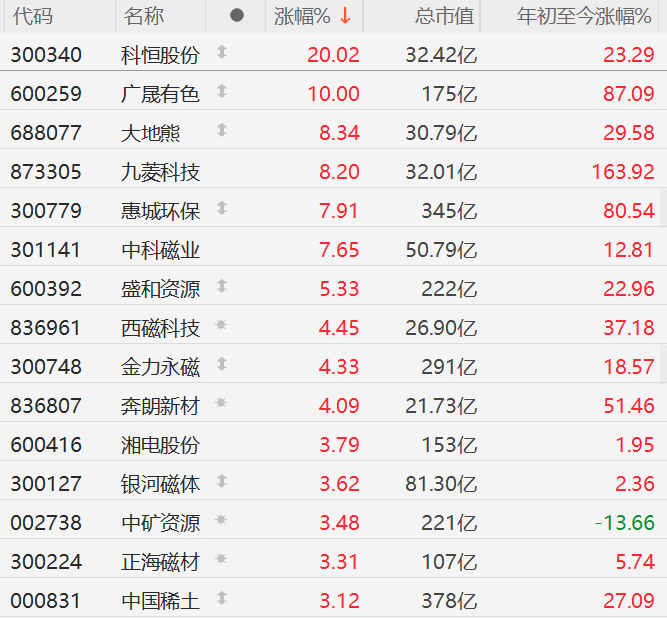Select stock name 中国稀土
The height and width of the screenshot is (618, 667).
[x=160, y=601]
